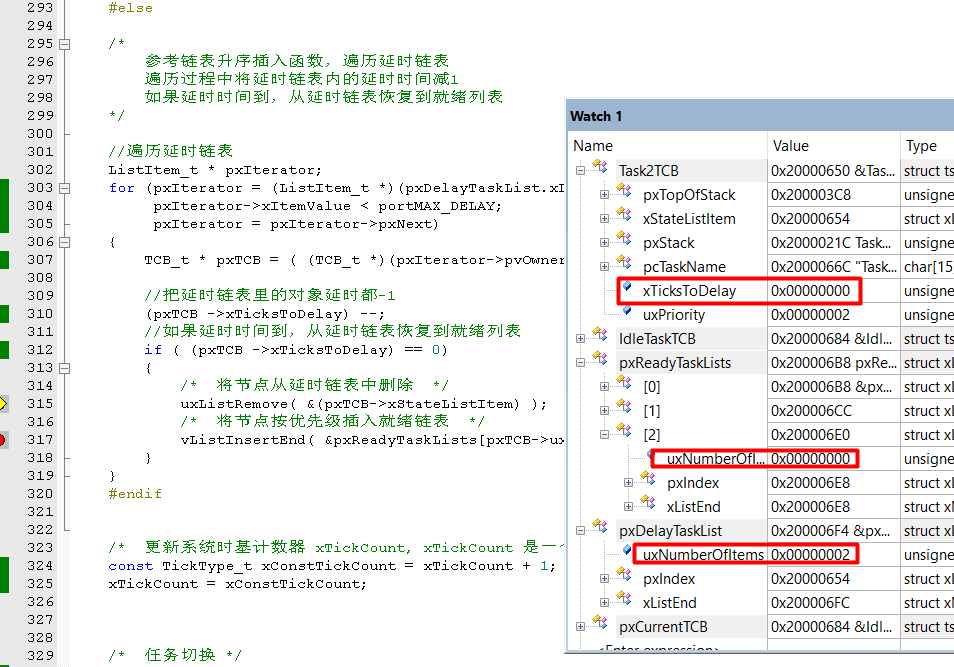954x667 pixels.
Task: Click the icon beside array element [1]
Action: click(624, 407)
